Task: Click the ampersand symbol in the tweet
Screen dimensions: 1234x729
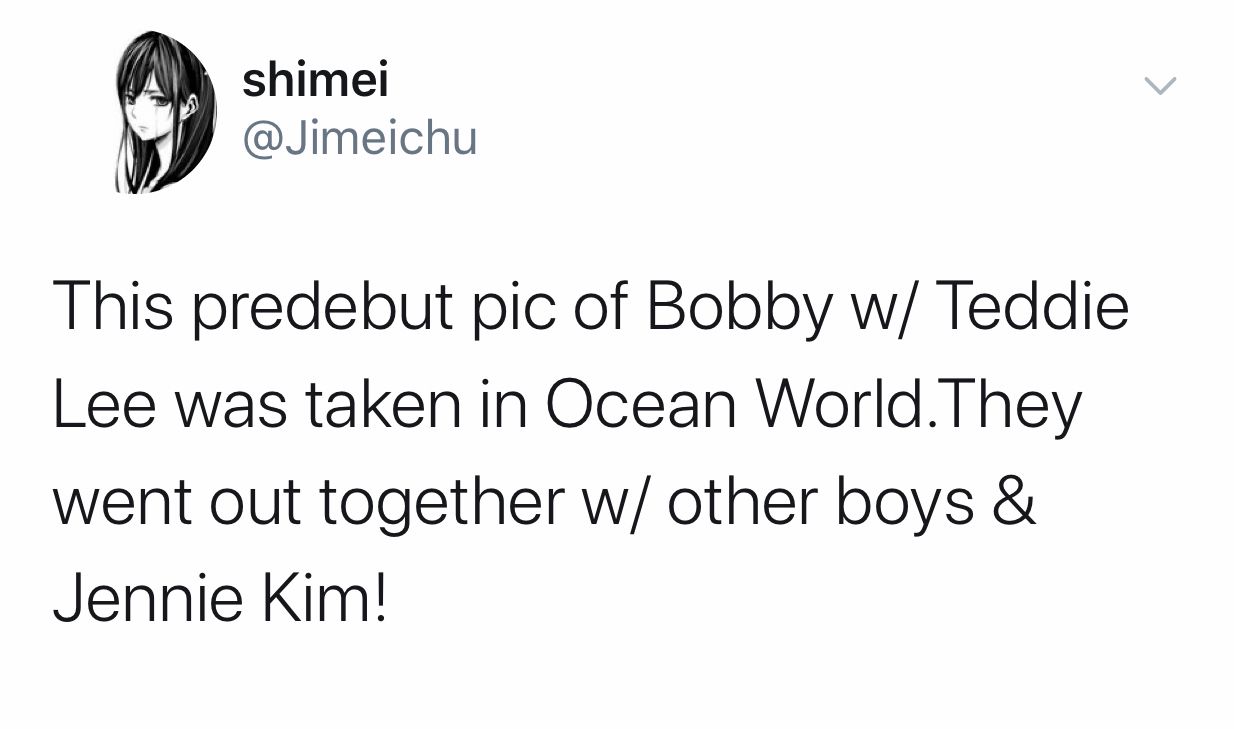Action: pyautogui.click(x=1015, y=501)
